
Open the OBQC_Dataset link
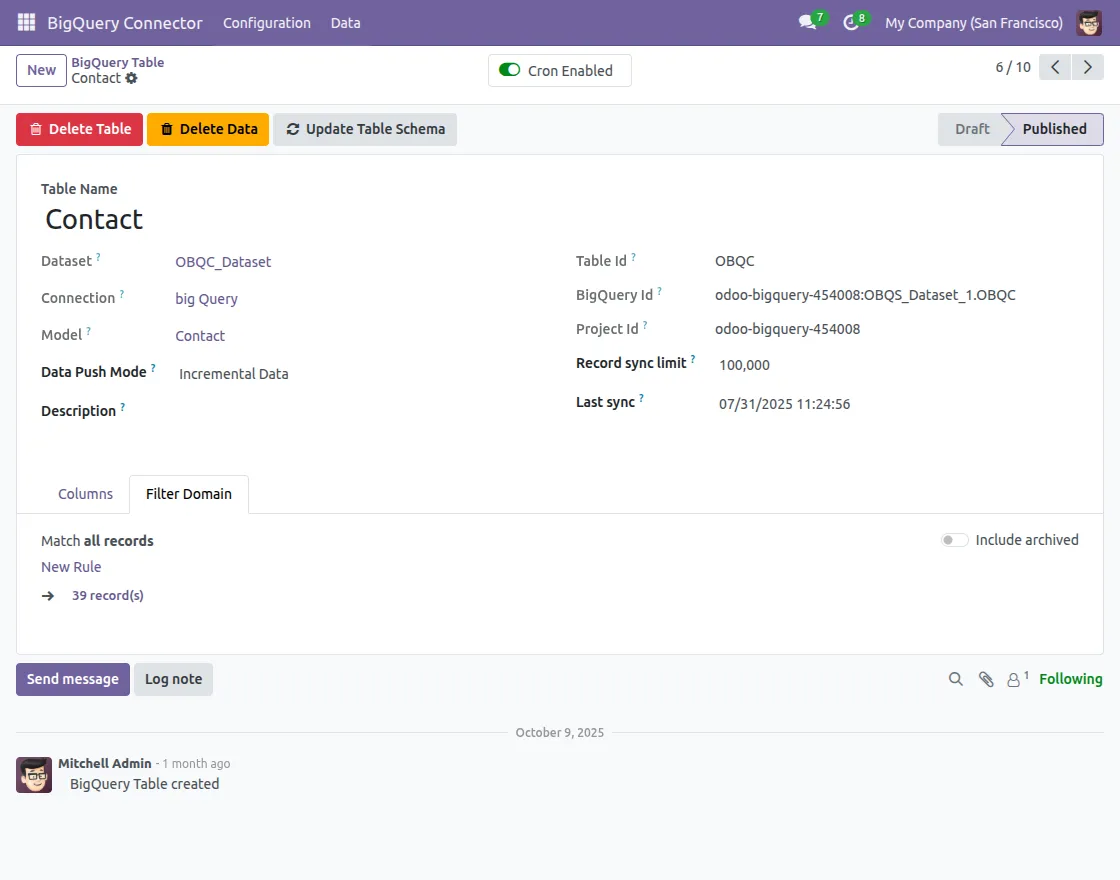point(223,262)
